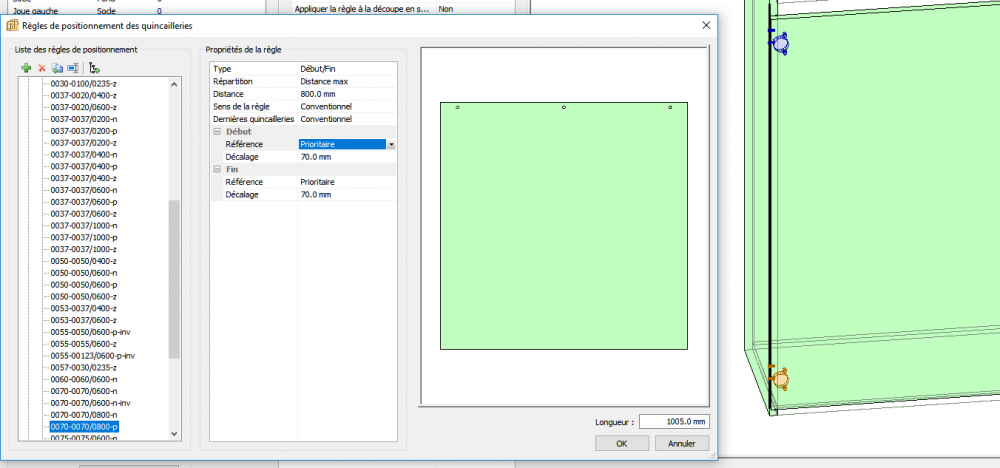Select rule 0050-0050/0600-n
This screenshot has width=1000, height=468.
(84, 273)
